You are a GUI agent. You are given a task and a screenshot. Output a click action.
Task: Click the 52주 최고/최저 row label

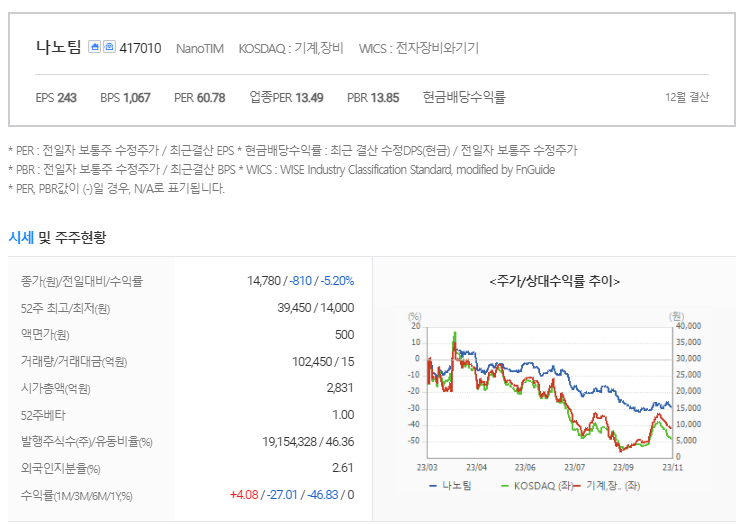pos(65,309)
